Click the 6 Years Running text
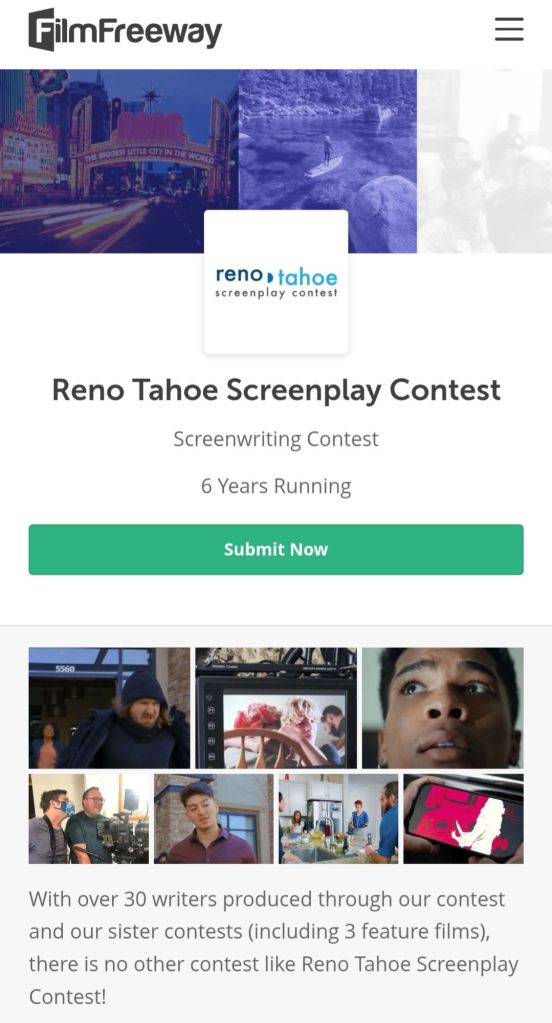Screen dimensions: 552x1023 click(276, 486)
